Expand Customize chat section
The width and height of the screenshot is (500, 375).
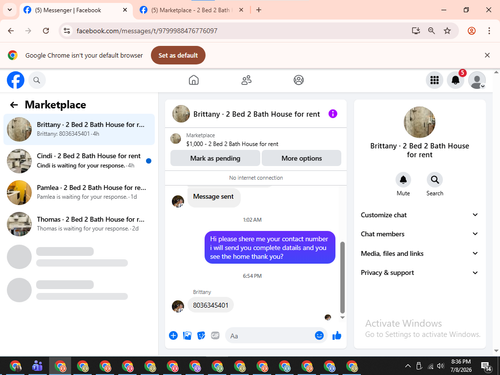pyautogui.click(x=419, y=215)
